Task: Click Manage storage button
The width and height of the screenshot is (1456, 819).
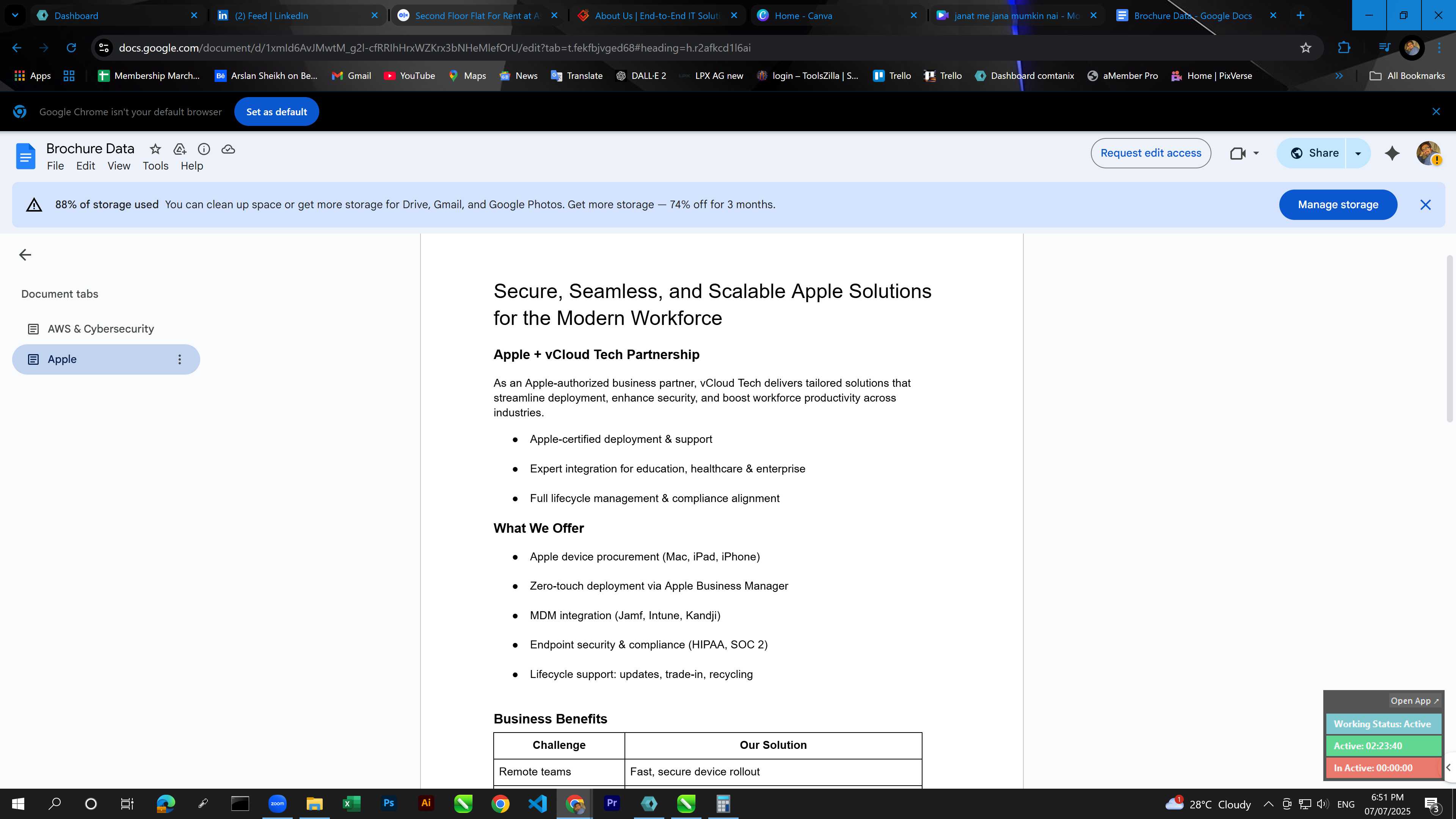Action: tap(1338, 205)
